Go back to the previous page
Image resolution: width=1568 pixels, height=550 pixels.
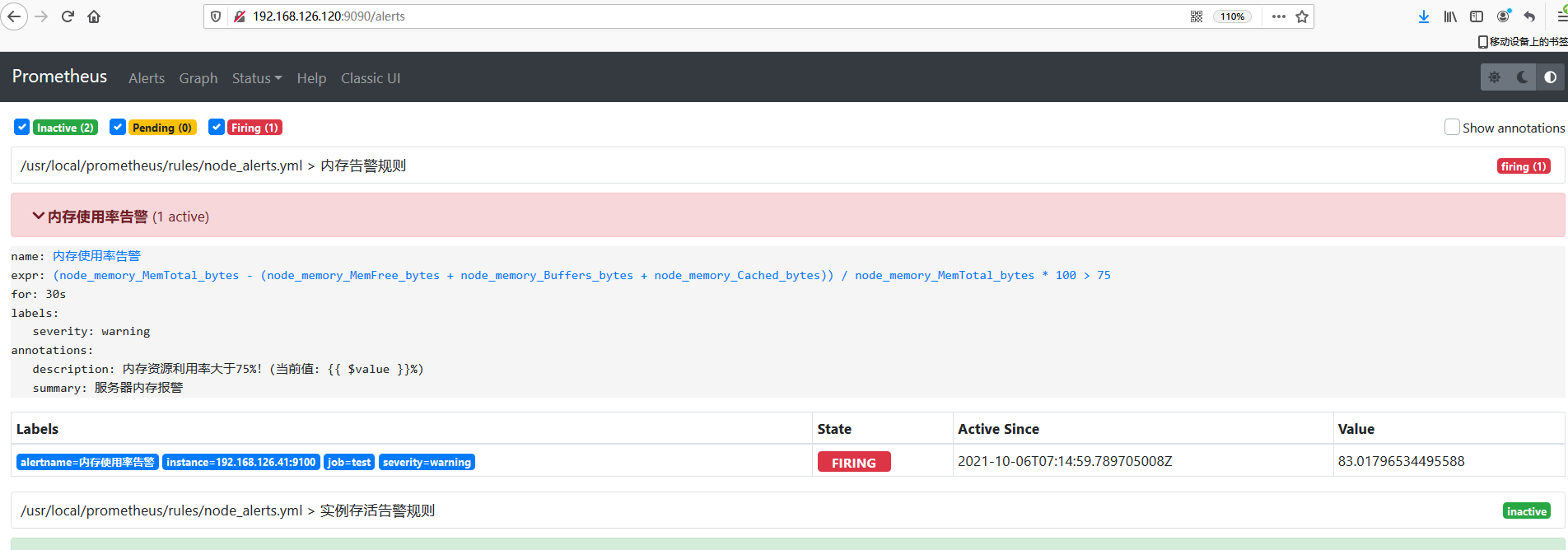(14, 16)
